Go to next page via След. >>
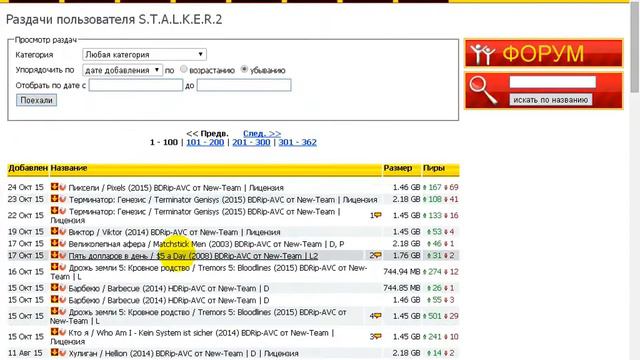 pyautogui.click(x=262, y=133)
